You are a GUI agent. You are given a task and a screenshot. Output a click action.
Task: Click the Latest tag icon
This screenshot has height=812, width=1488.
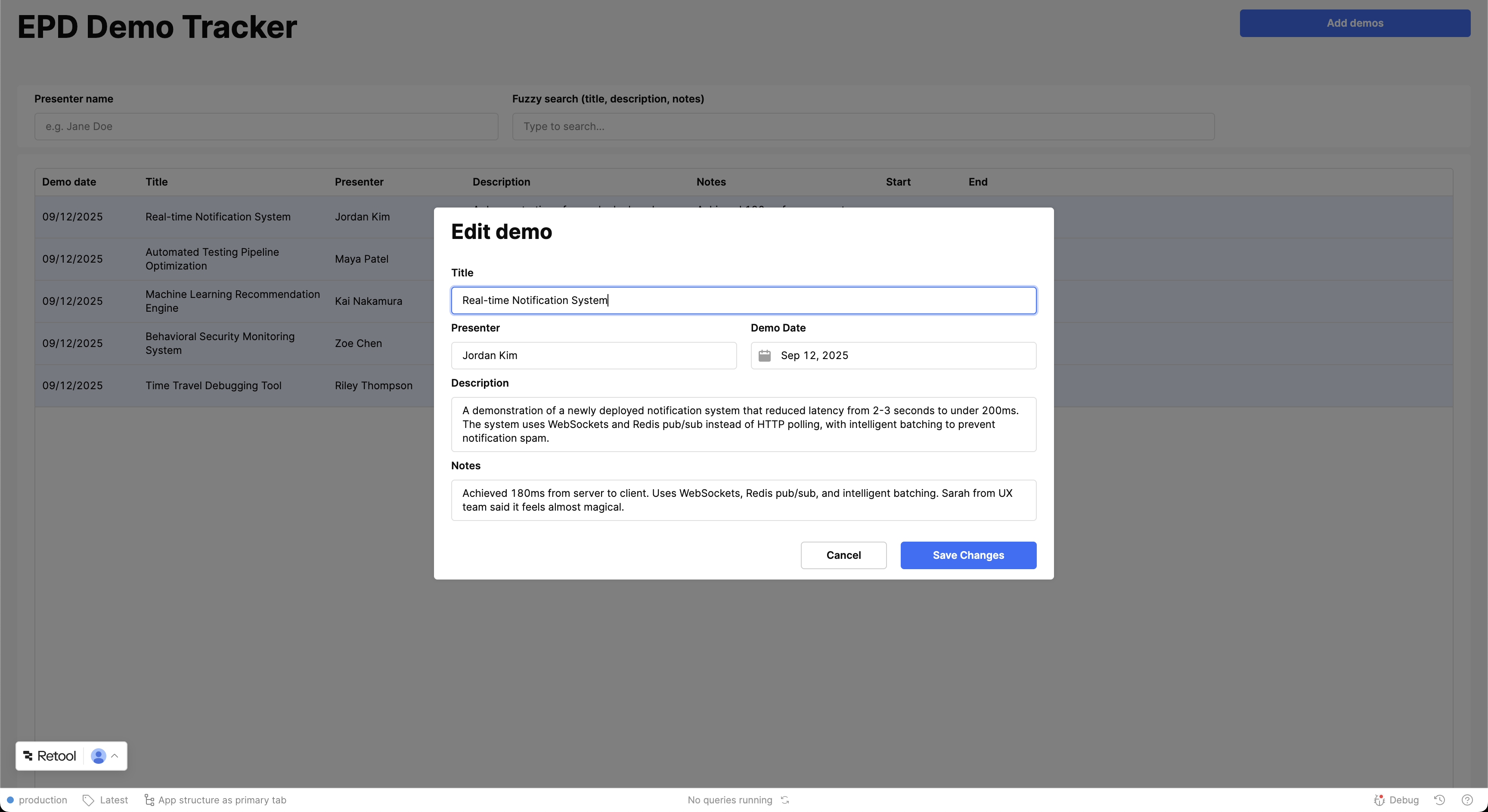(88, 800)
